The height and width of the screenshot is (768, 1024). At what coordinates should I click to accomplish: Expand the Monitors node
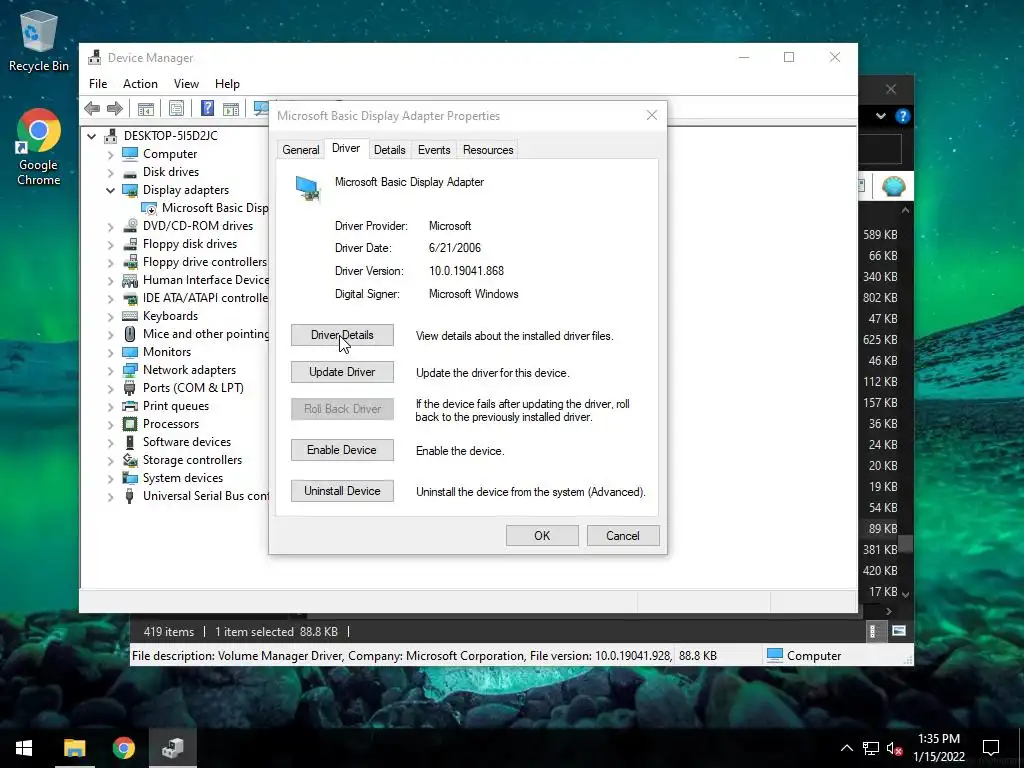pos(110,353)
